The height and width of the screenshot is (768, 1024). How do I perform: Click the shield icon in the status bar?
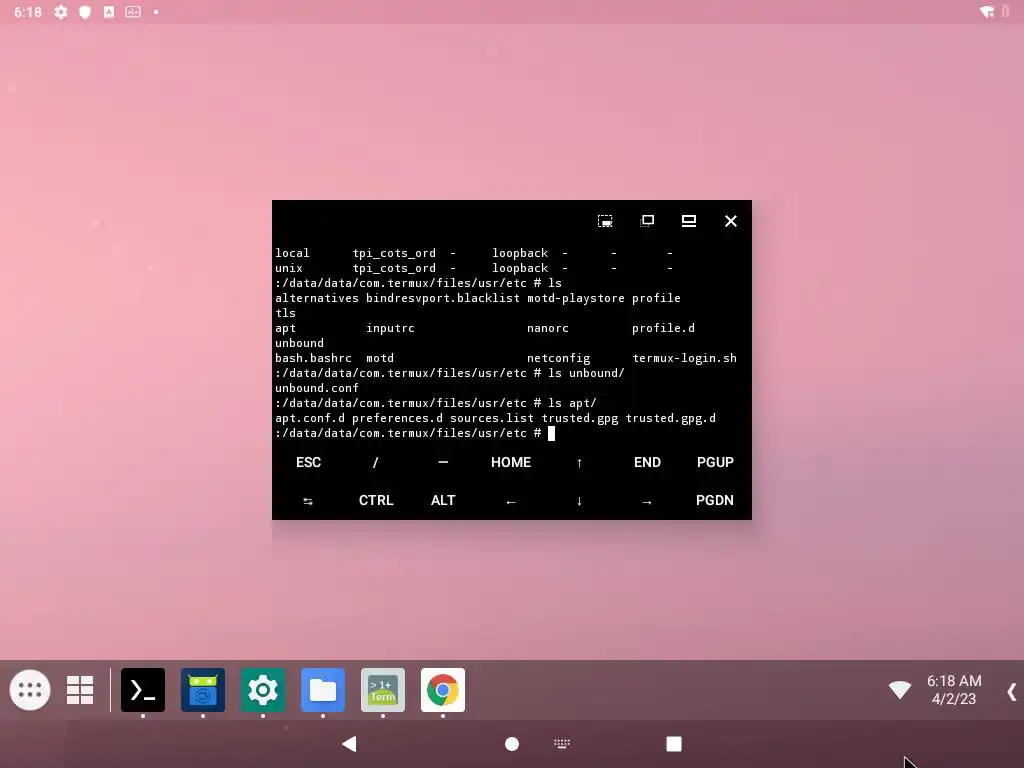[x=85, y=12]
